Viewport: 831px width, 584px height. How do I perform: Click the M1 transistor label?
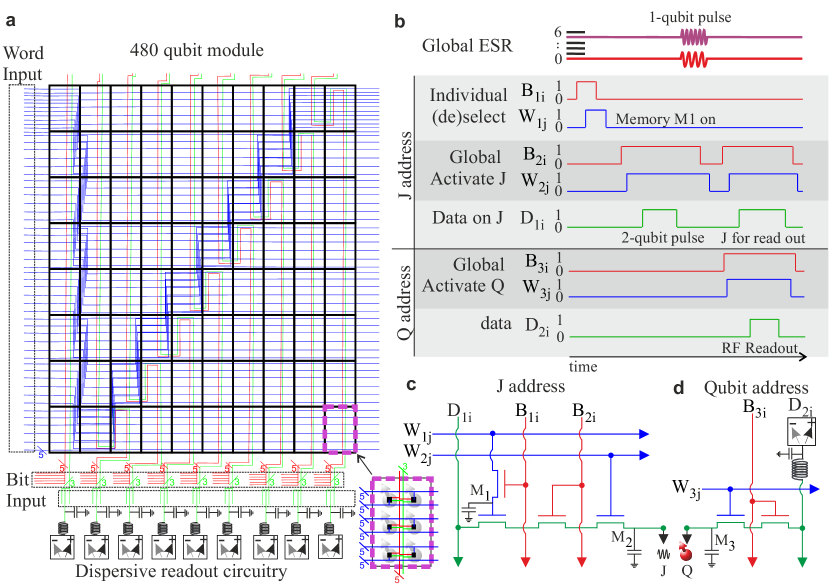(481, 492)
